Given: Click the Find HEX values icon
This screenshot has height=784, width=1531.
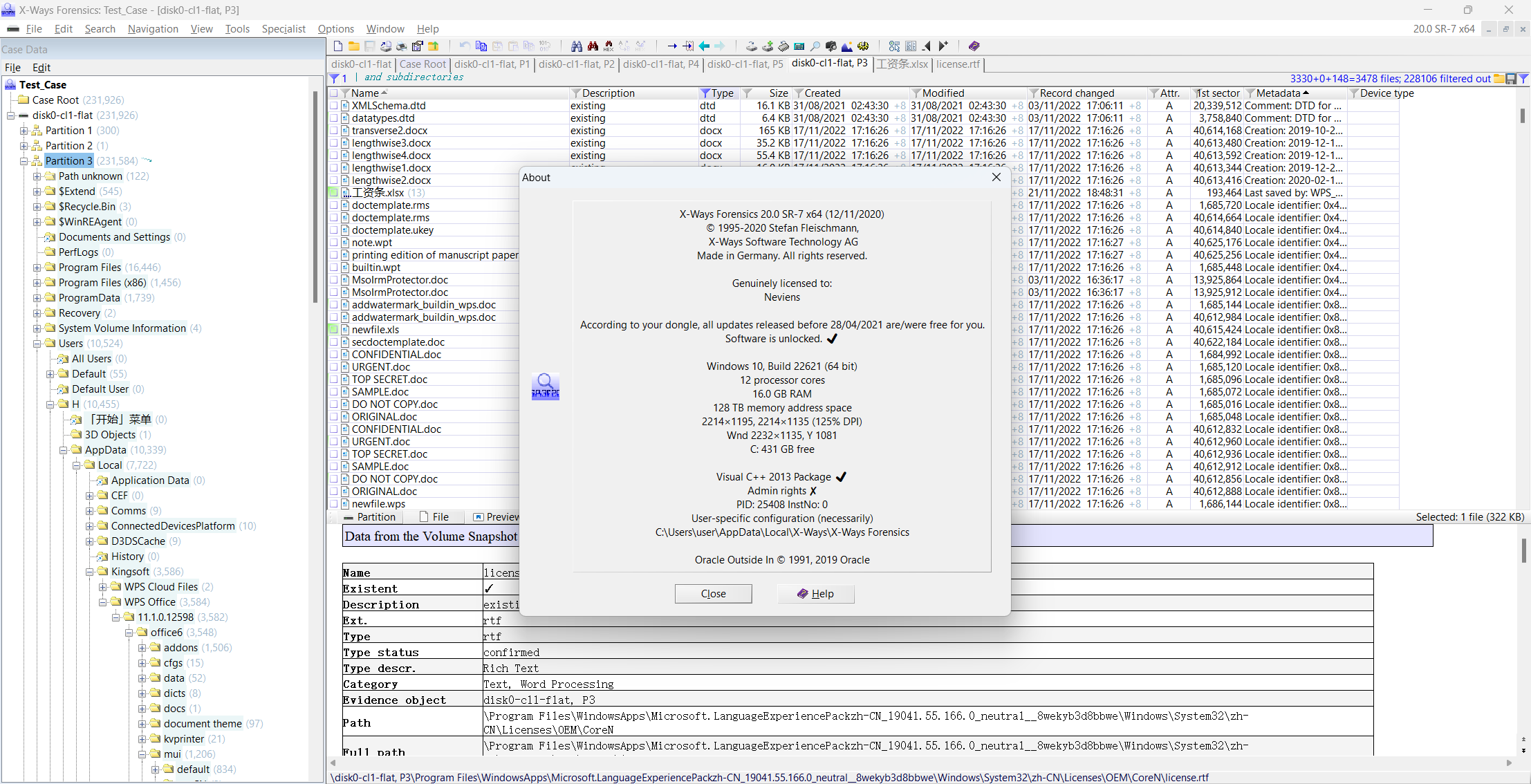Looking at the screenshot, I should [x=609, y=46].
